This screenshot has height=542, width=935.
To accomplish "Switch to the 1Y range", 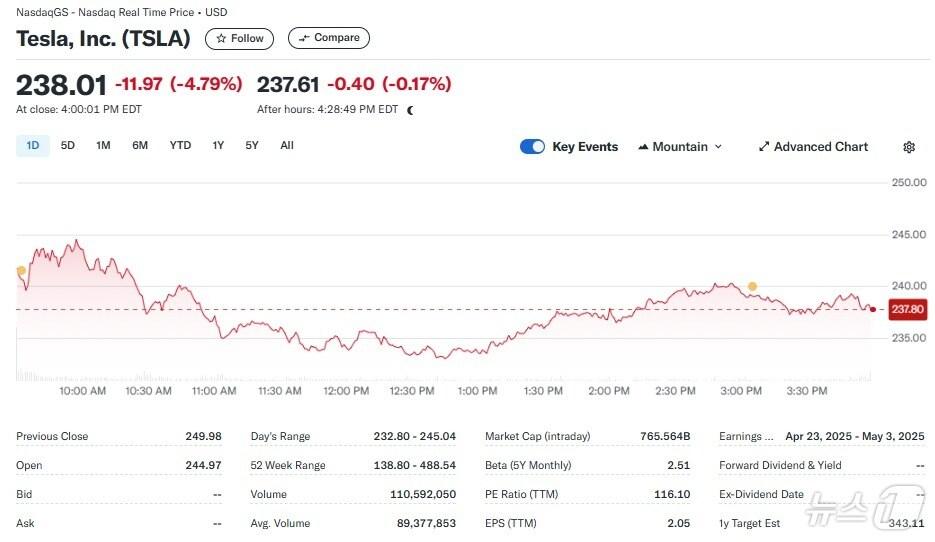I will (218, 146).
